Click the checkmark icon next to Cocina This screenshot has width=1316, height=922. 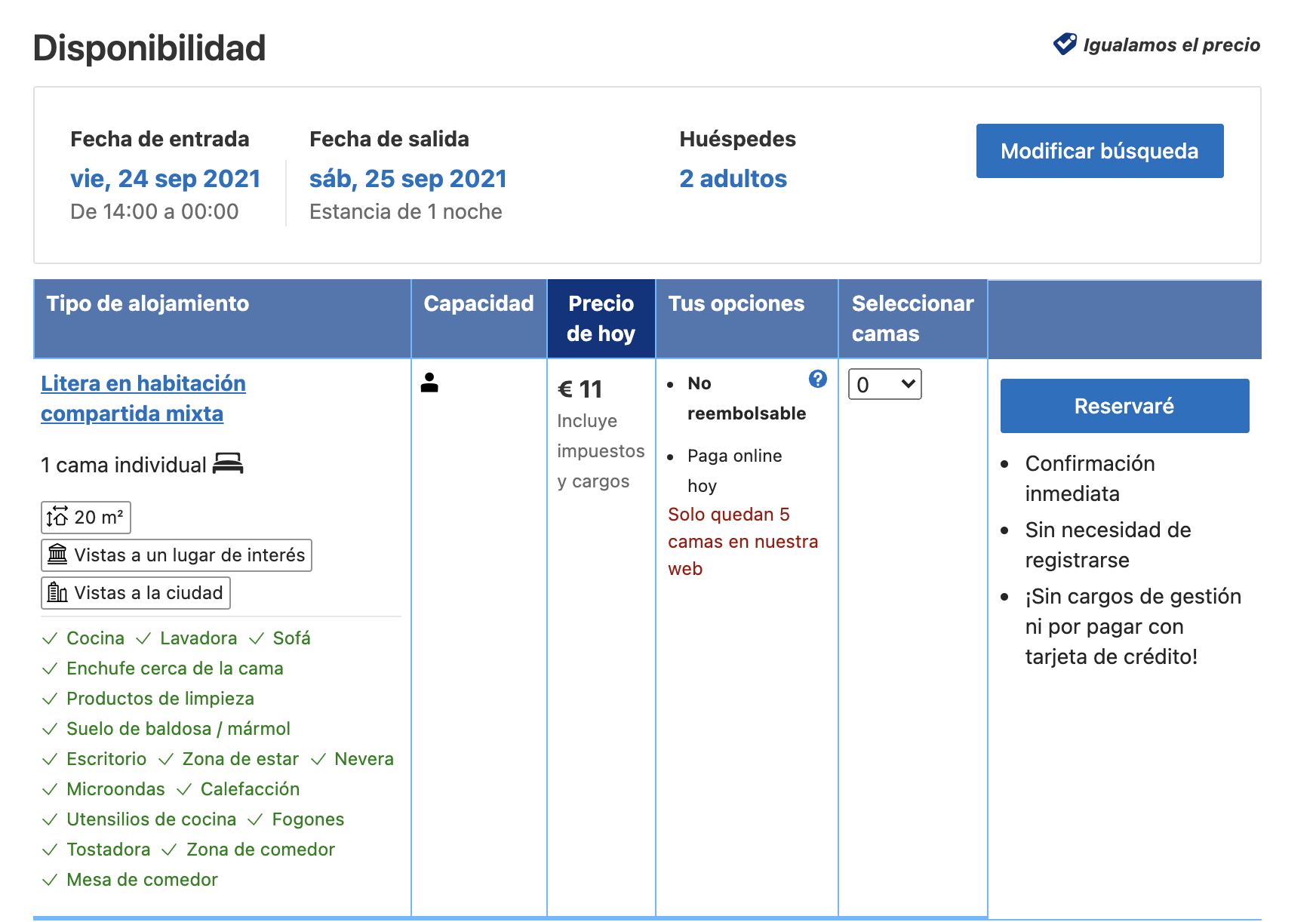click(x=50, y=638)
